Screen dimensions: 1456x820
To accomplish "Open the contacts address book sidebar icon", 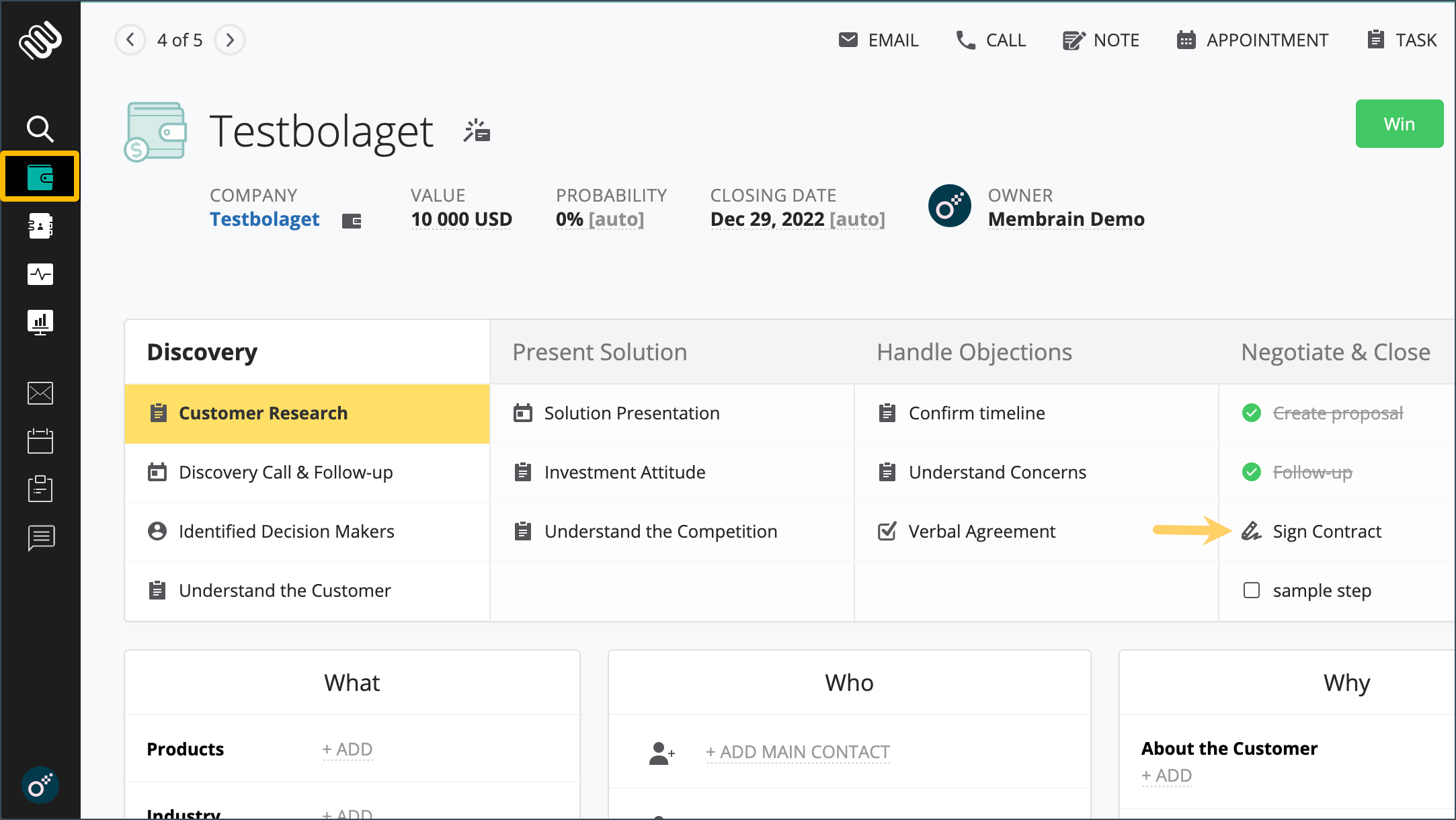I will point(40,226).
